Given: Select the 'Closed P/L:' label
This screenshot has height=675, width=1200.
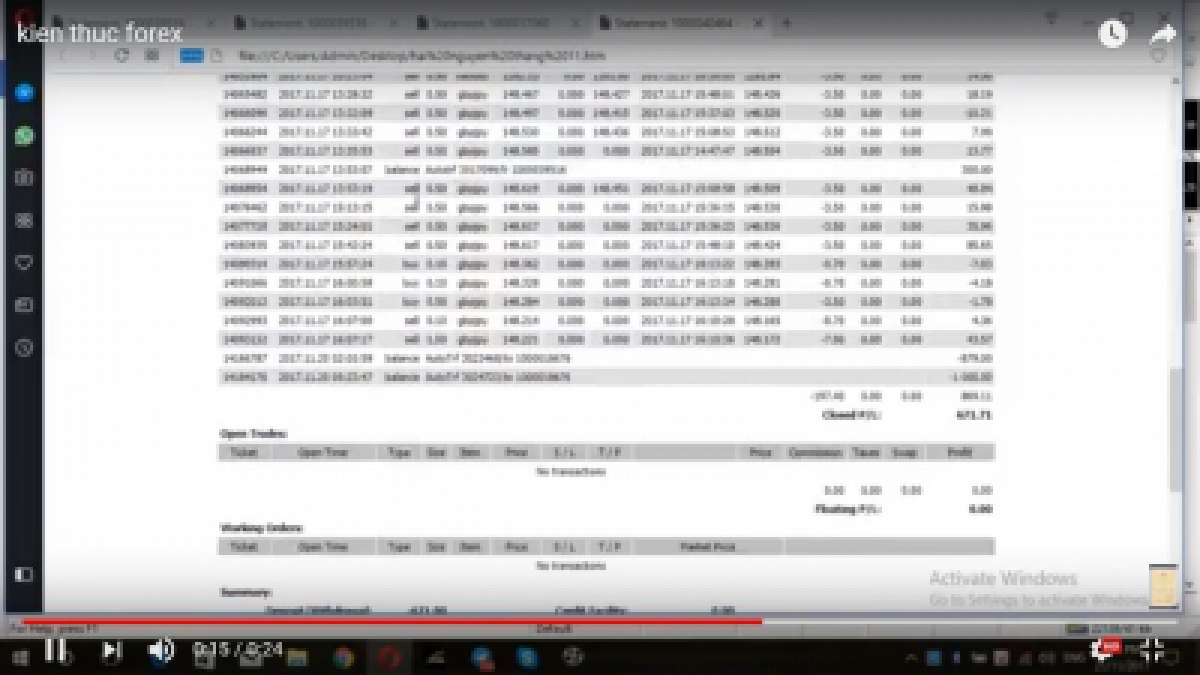Looking at the screenshot, I should [853, 414].
